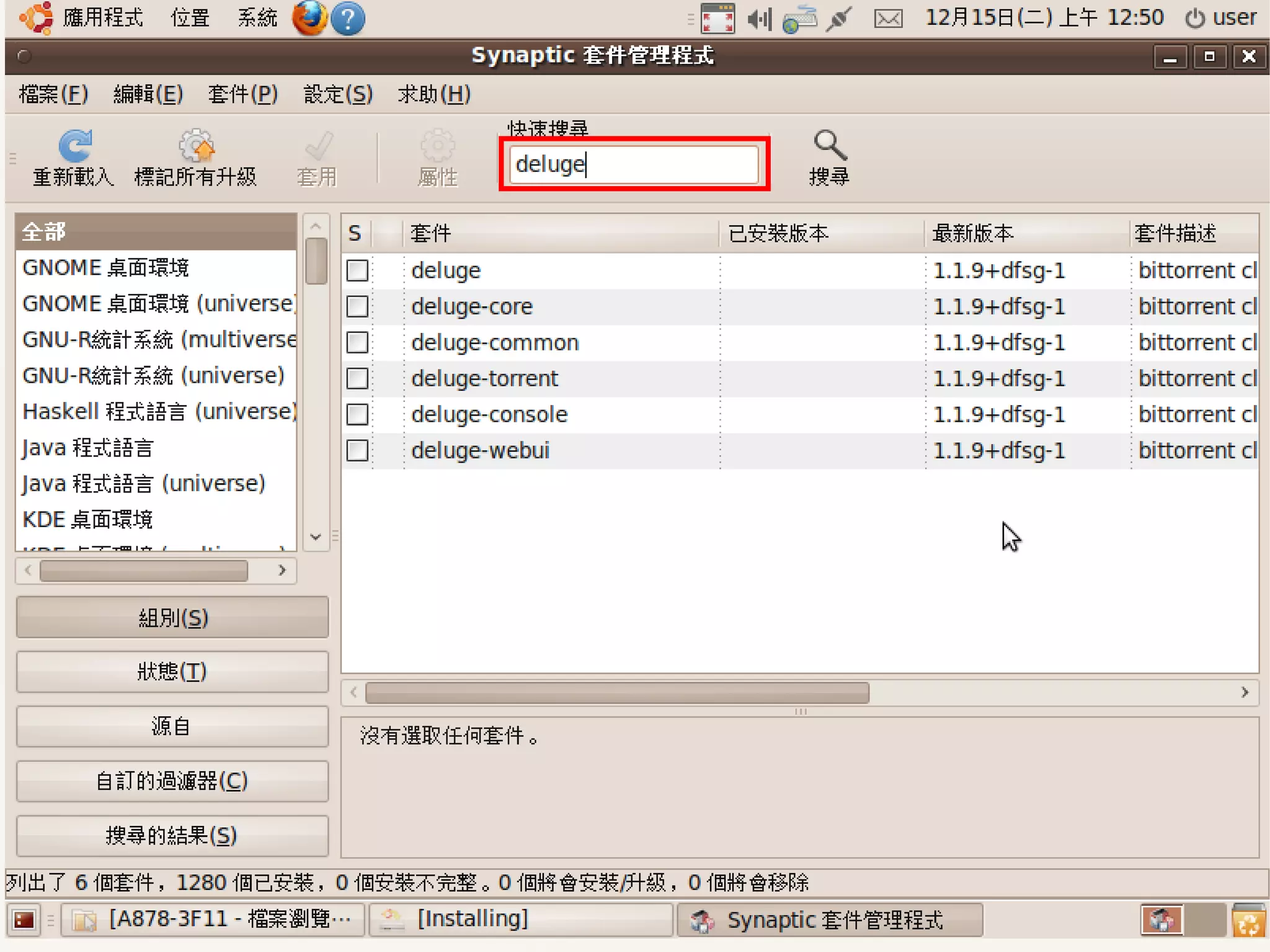The image size is (1270, 952).
Task: Click the Ubuntu logo in top panel
Action: tap(36, 17)
